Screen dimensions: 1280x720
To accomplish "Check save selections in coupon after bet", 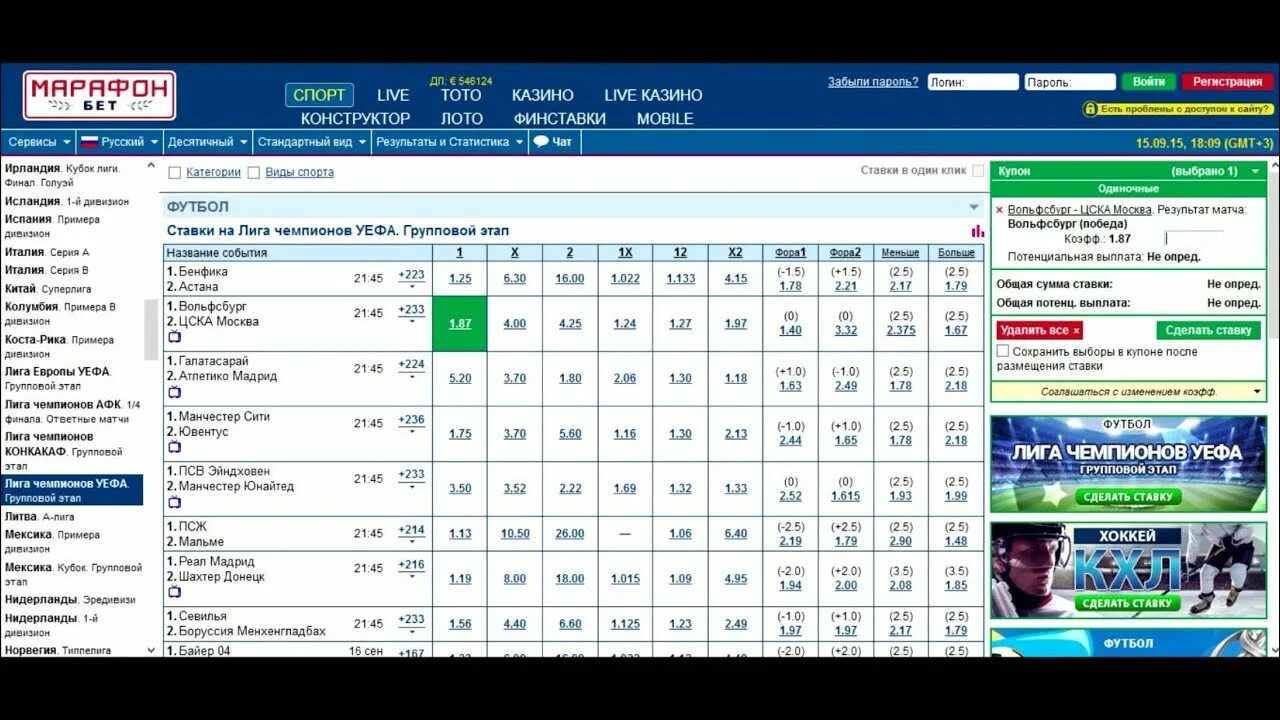I will [1003, 352].
